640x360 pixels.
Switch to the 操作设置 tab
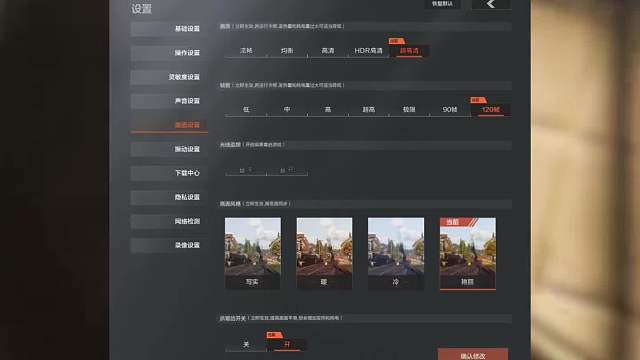coord(169,53)
